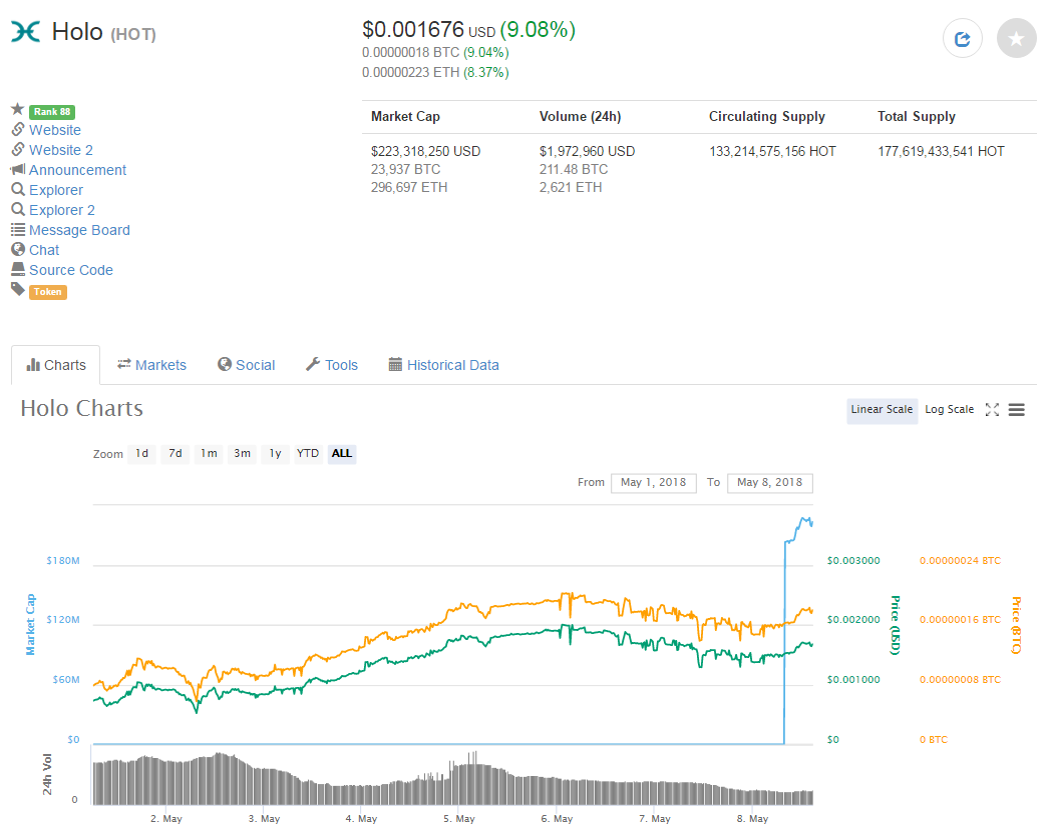Click the megaphone icon beside Announcement
Image resolution: width=1050 pixels, height=827 pixels.
coord(18,169)
